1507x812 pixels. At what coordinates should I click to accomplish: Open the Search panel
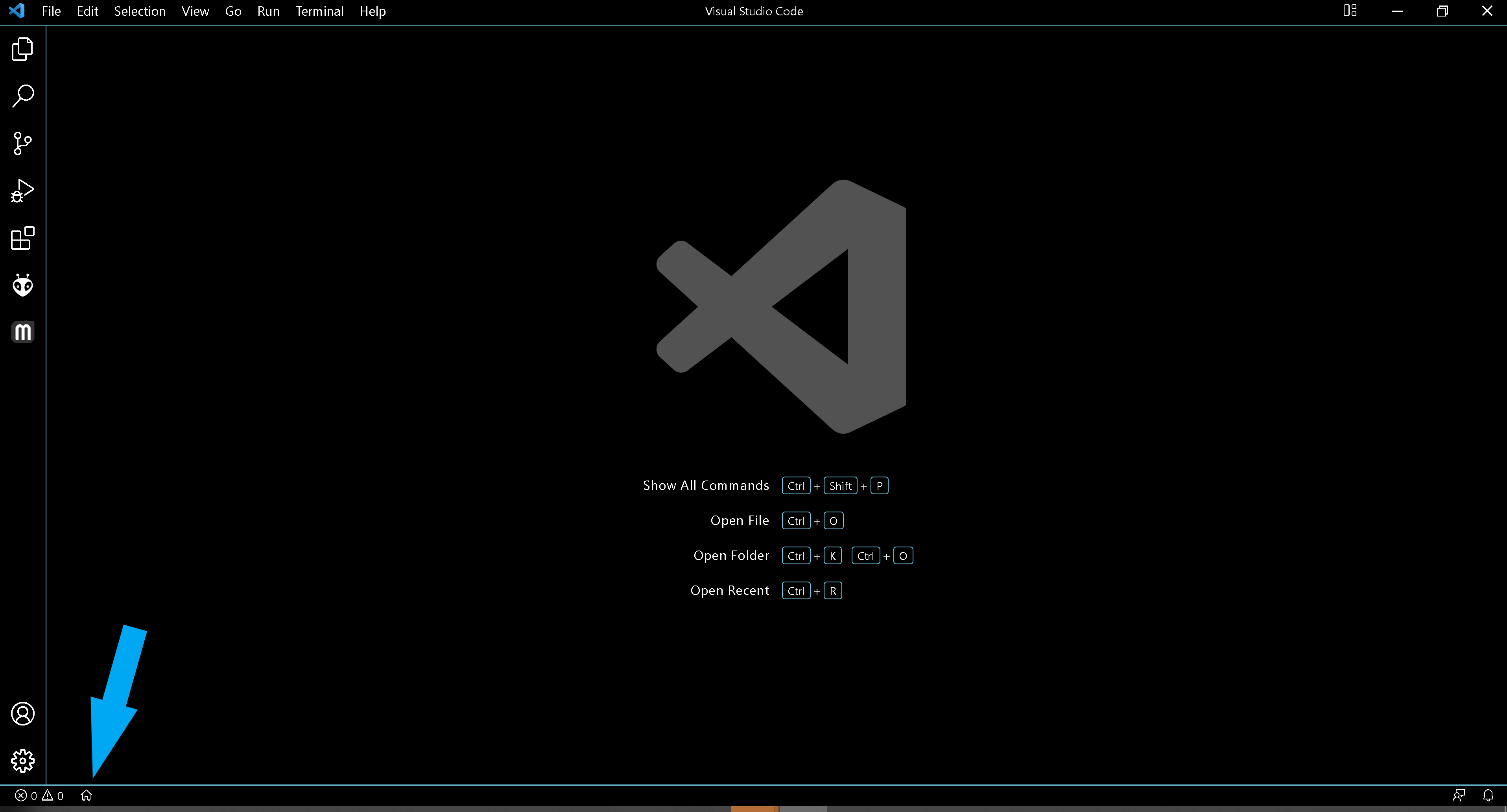point(22,95)
